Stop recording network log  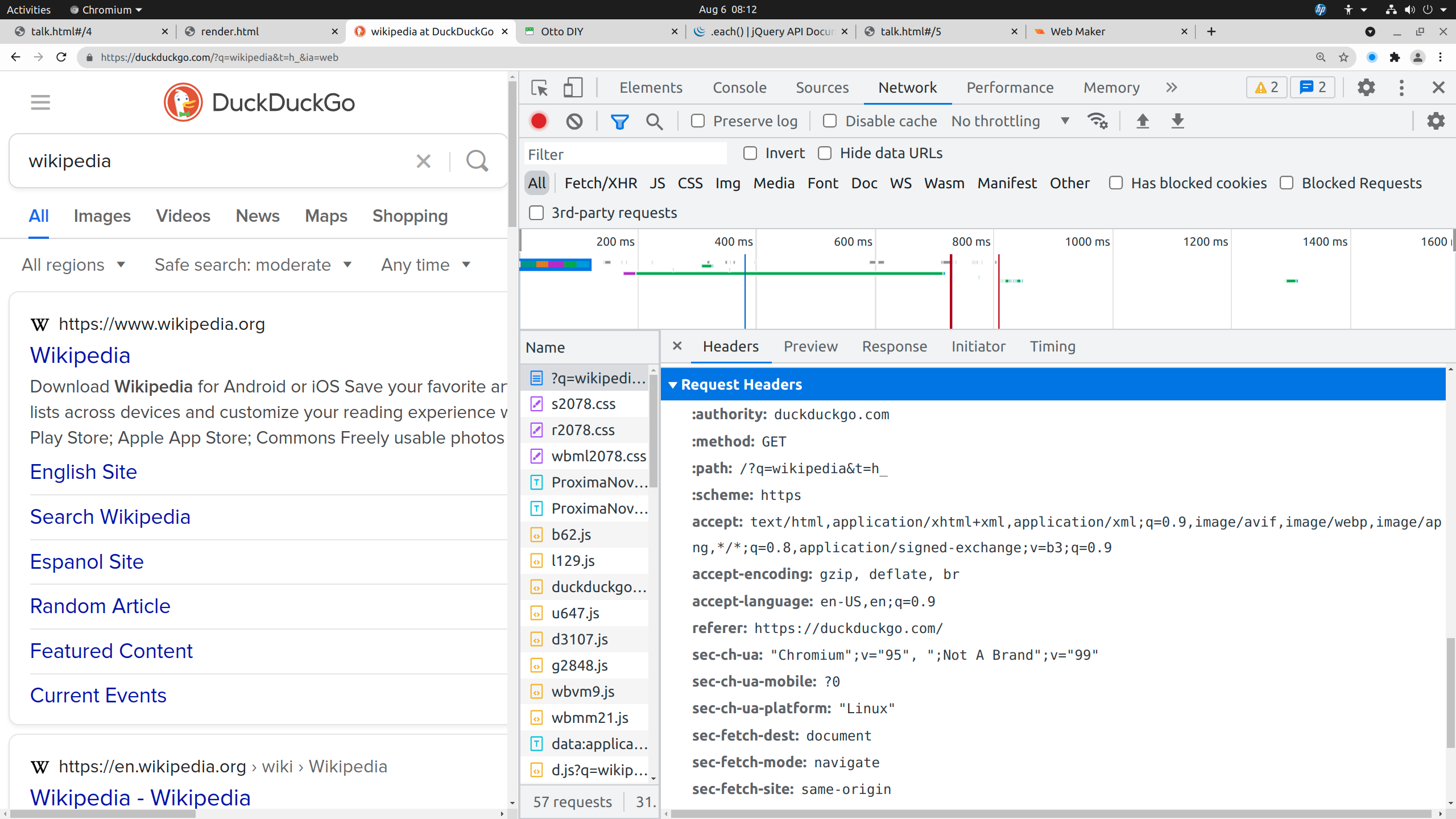coord(538,121)
